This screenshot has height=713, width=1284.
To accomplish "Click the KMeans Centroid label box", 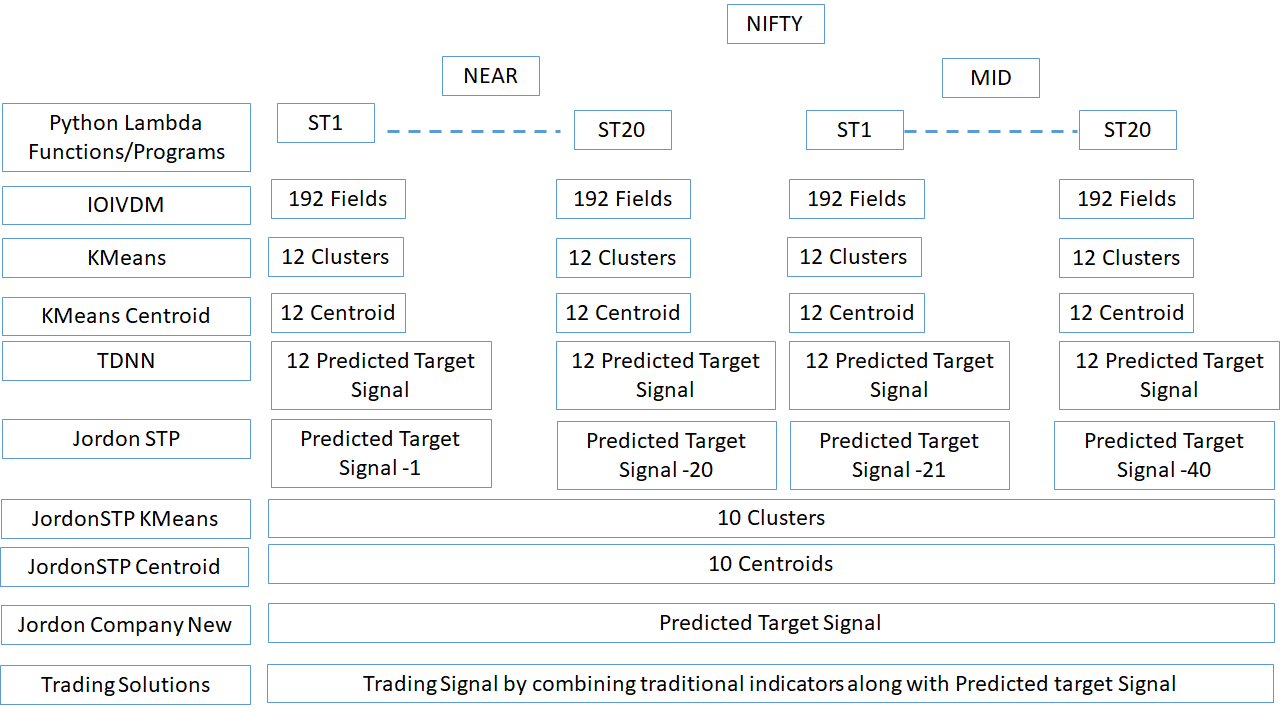I will 126,316.
